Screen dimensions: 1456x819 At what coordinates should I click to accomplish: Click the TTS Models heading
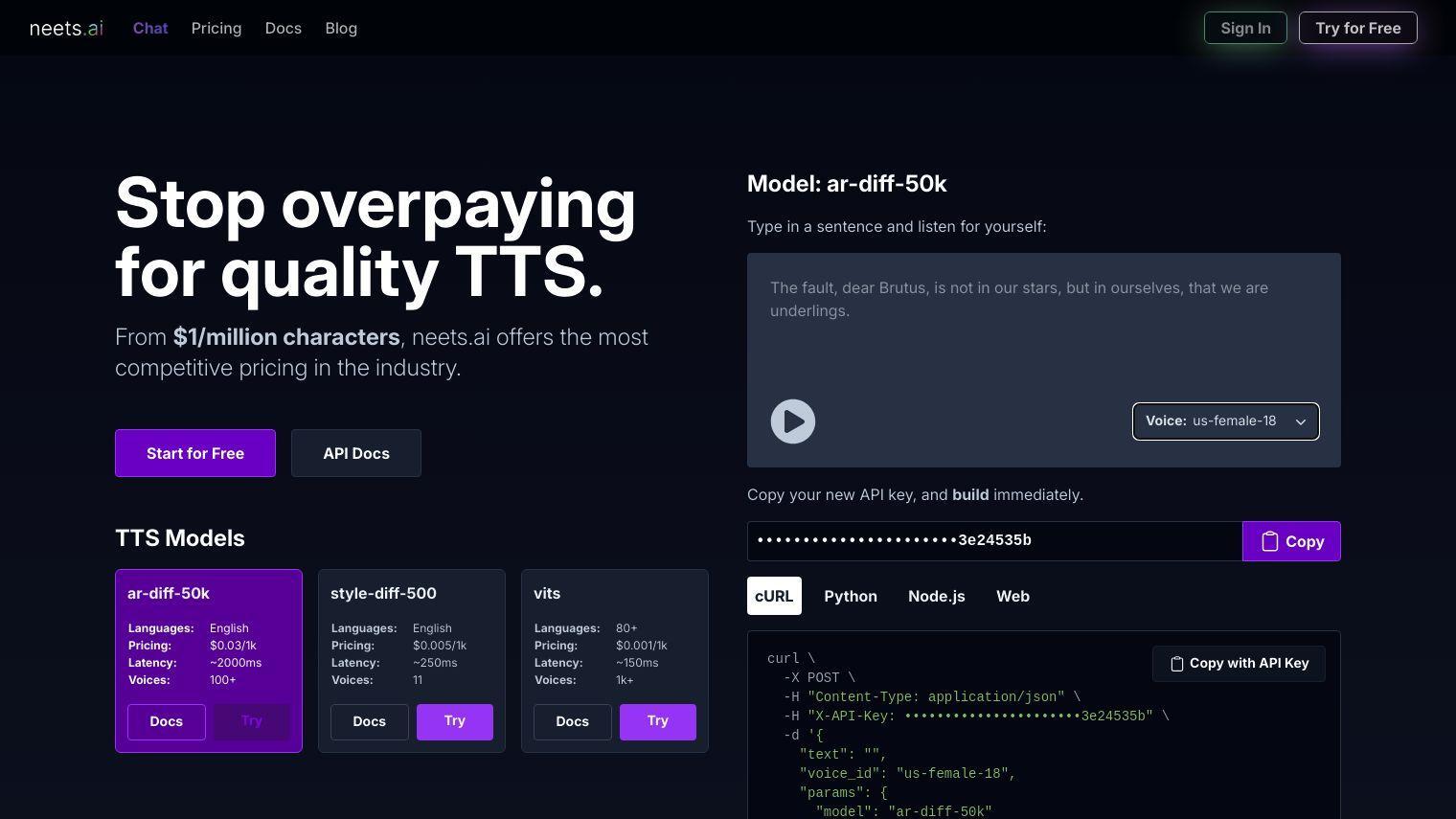[180, 538]
